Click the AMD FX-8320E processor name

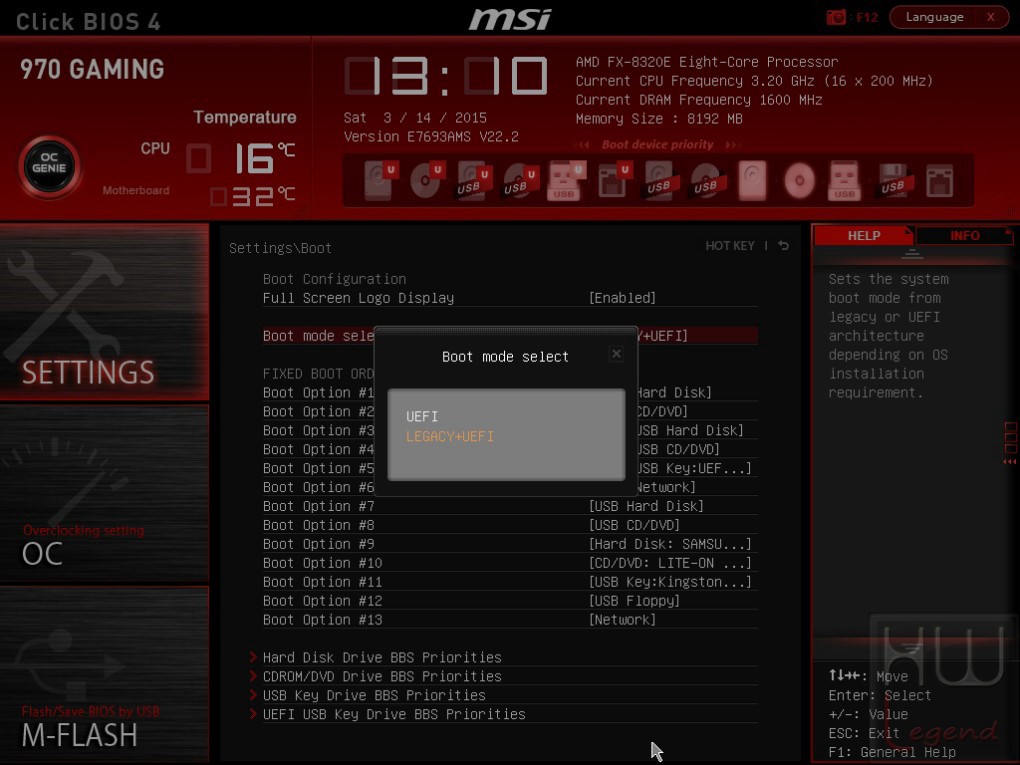(x=707, y=62)
